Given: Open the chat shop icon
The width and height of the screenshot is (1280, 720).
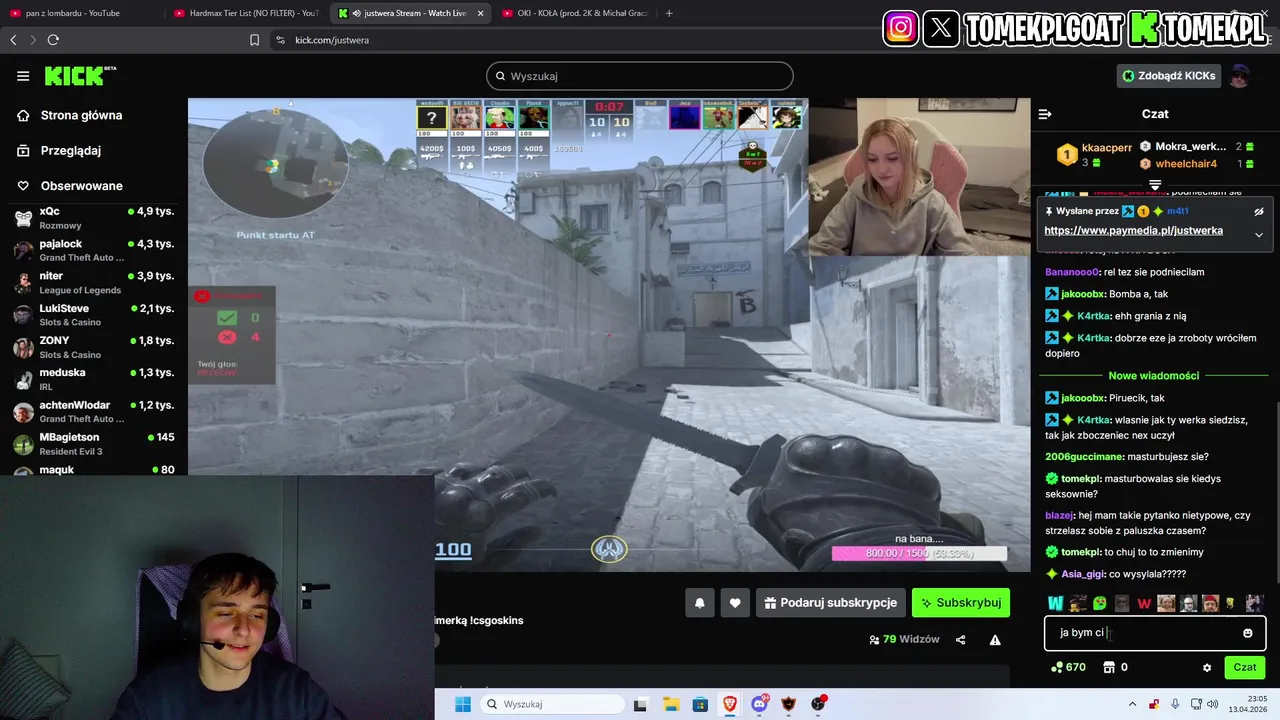Looking at the screenshot, I should (1108, 667).
